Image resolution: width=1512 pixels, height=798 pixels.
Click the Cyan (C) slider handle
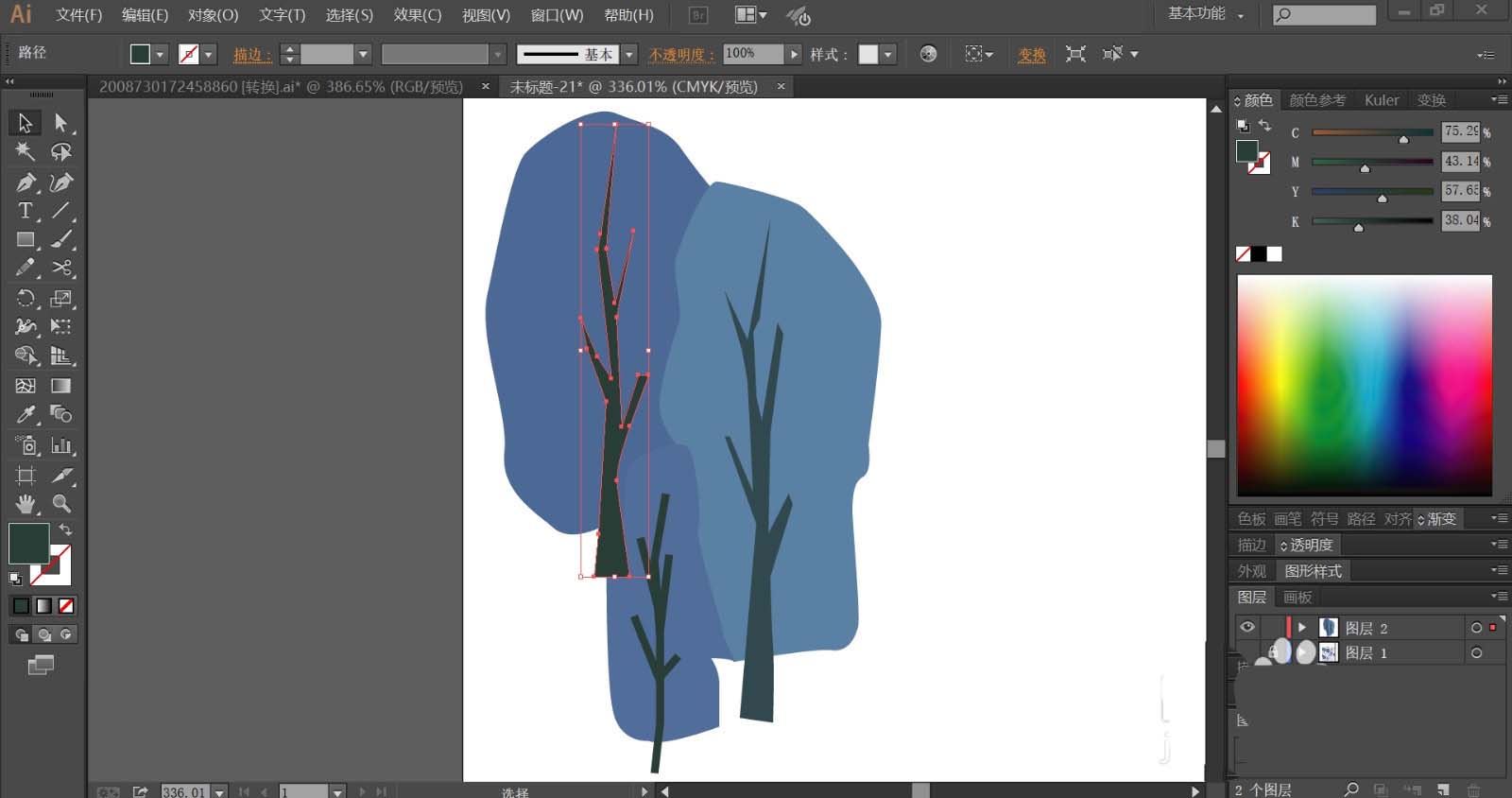(1403, 139)
